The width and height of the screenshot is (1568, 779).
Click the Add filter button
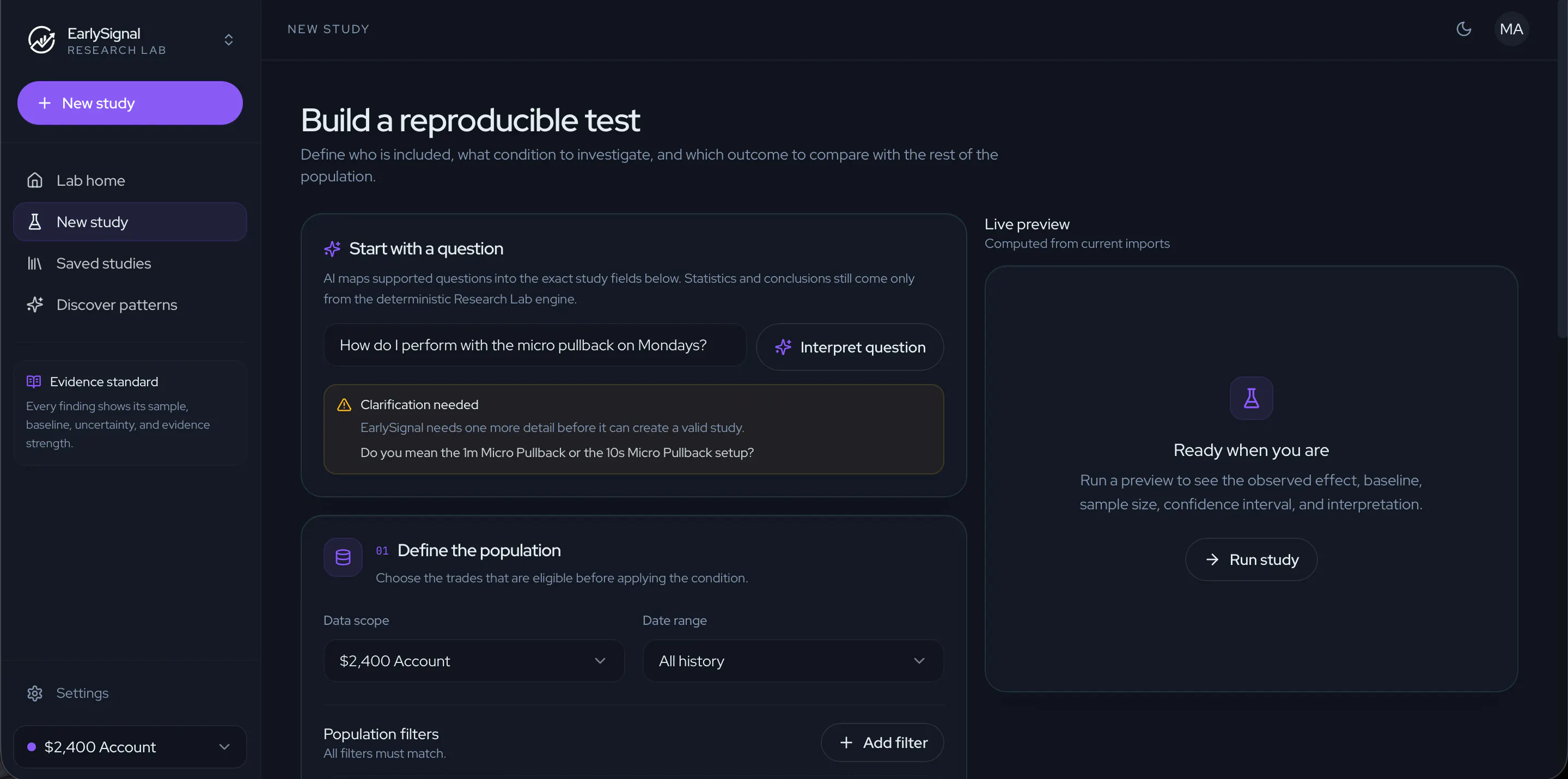882,743
